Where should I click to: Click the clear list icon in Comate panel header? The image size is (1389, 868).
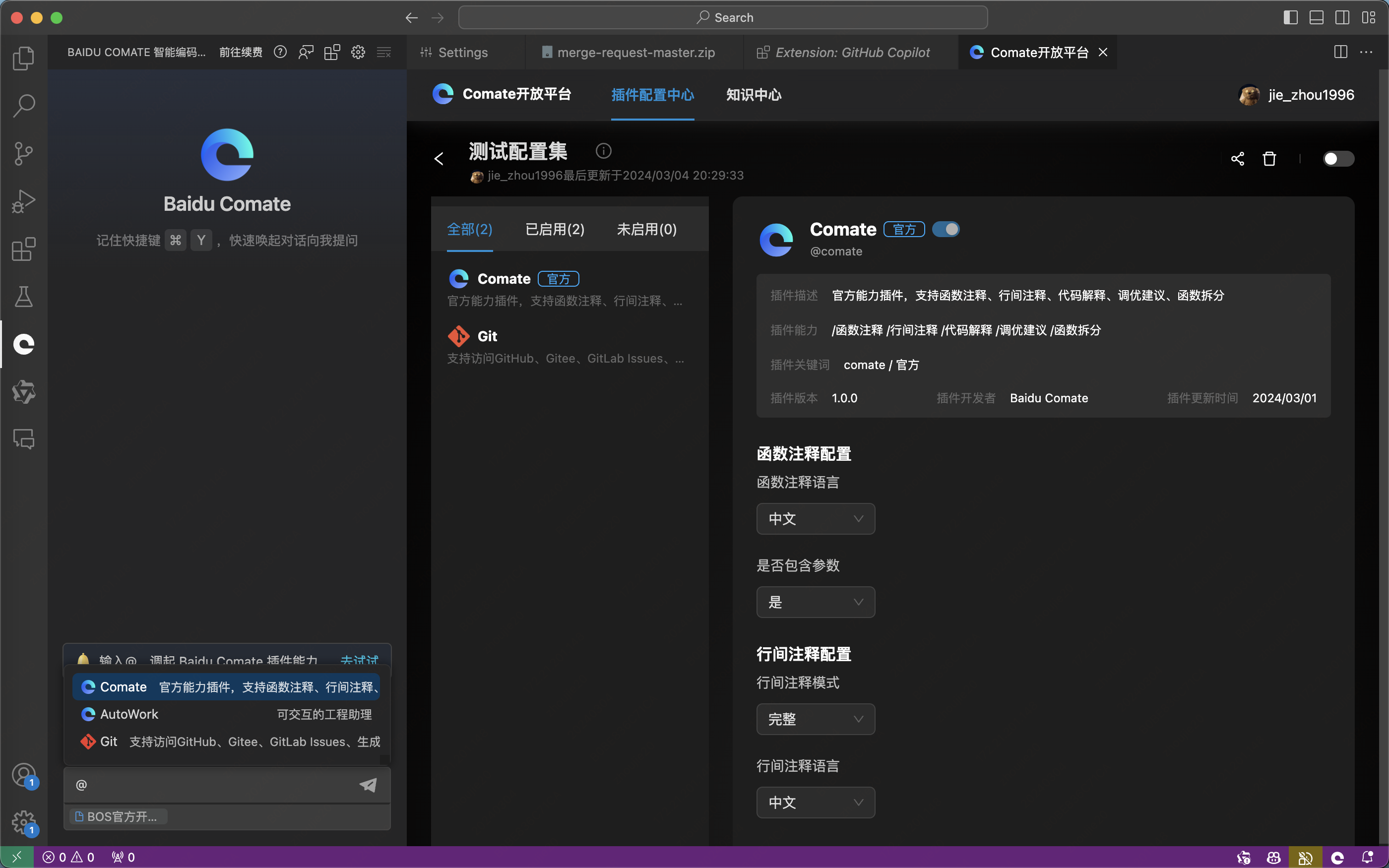click(x=384, y=52)
